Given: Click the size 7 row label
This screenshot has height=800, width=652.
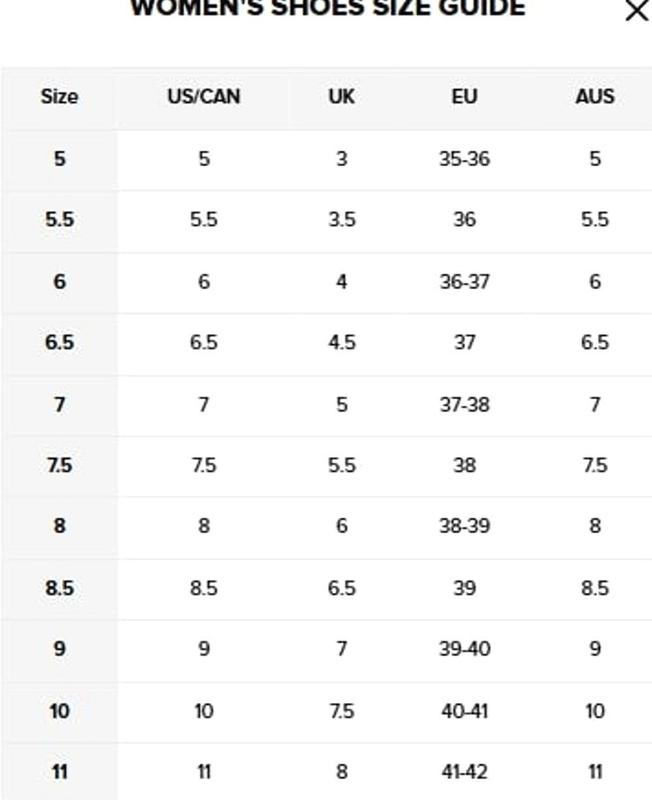Looking at the screenshot, I should (59, 404).
